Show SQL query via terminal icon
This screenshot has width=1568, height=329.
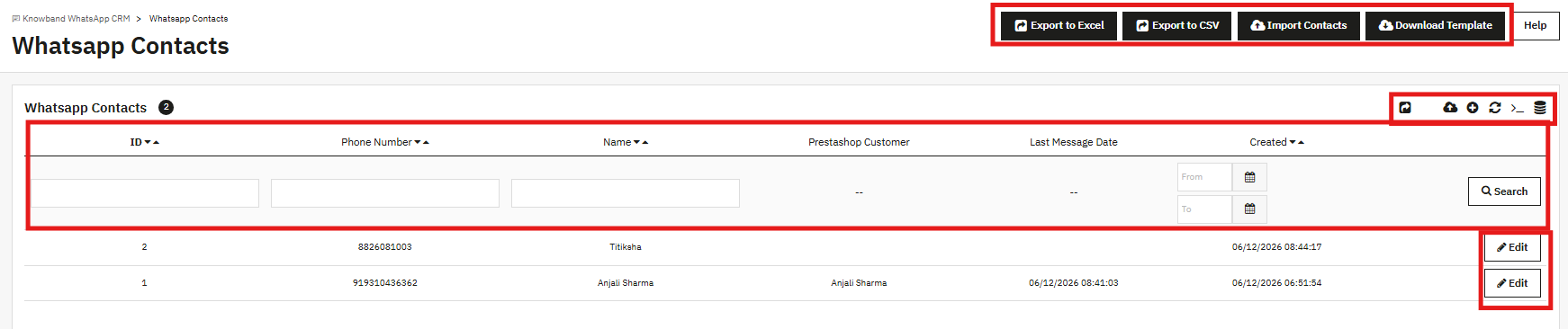coord(1518,108)
